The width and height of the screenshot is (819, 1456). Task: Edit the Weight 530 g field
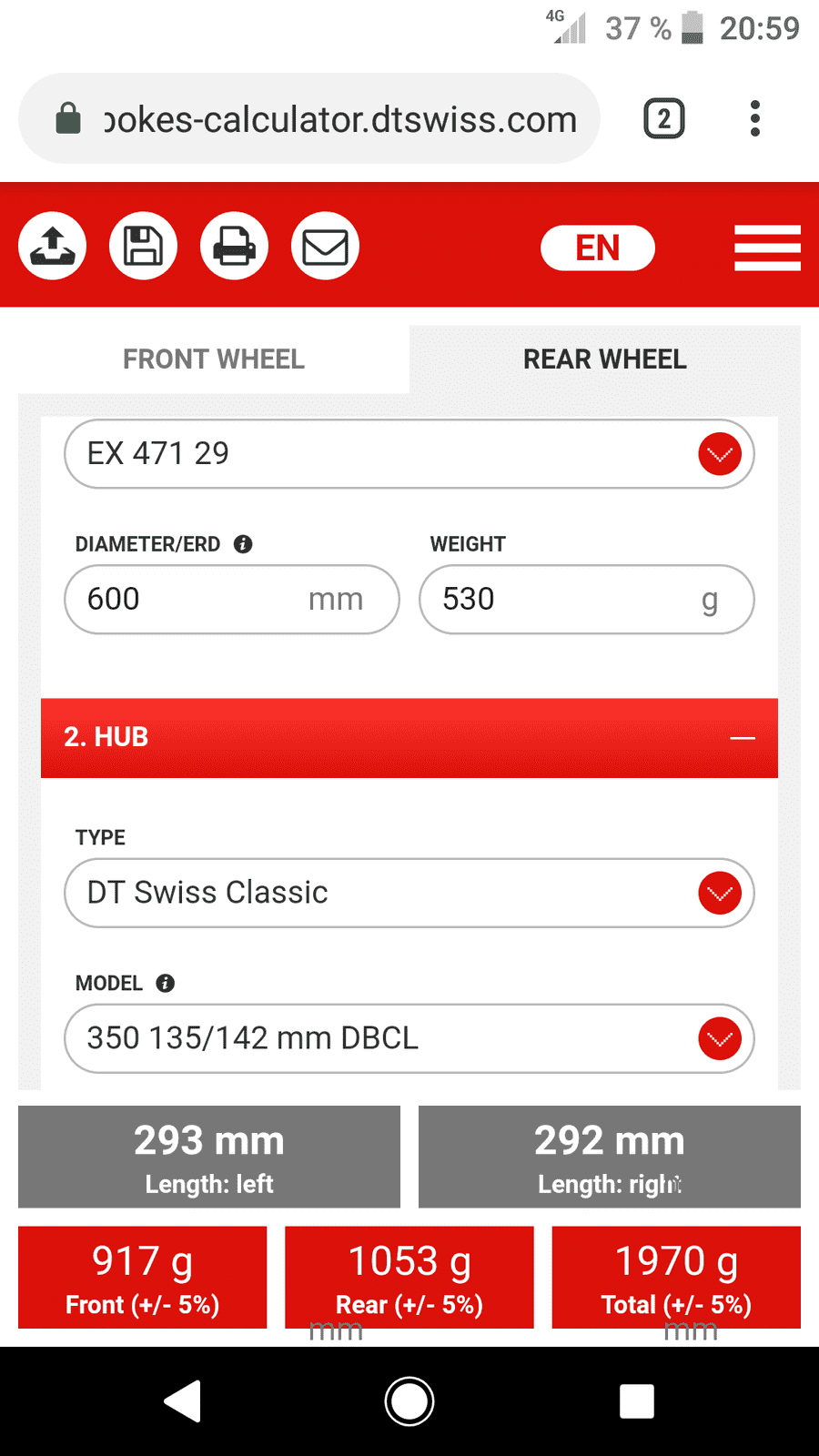coord(587,599)
